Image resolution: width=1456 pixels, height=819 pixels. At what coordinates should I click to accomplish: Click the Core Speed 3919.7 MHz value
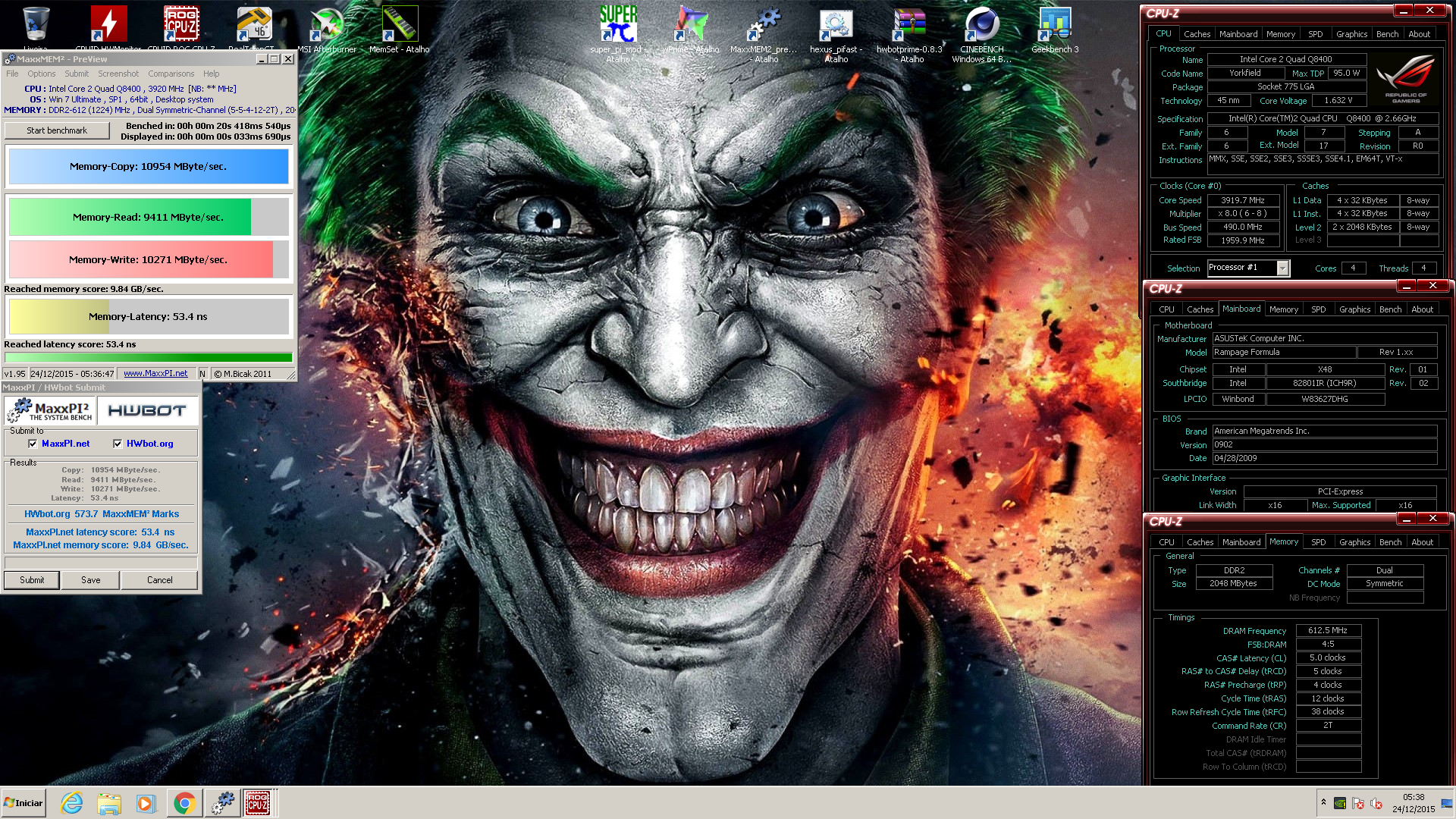click(1242, 200)
